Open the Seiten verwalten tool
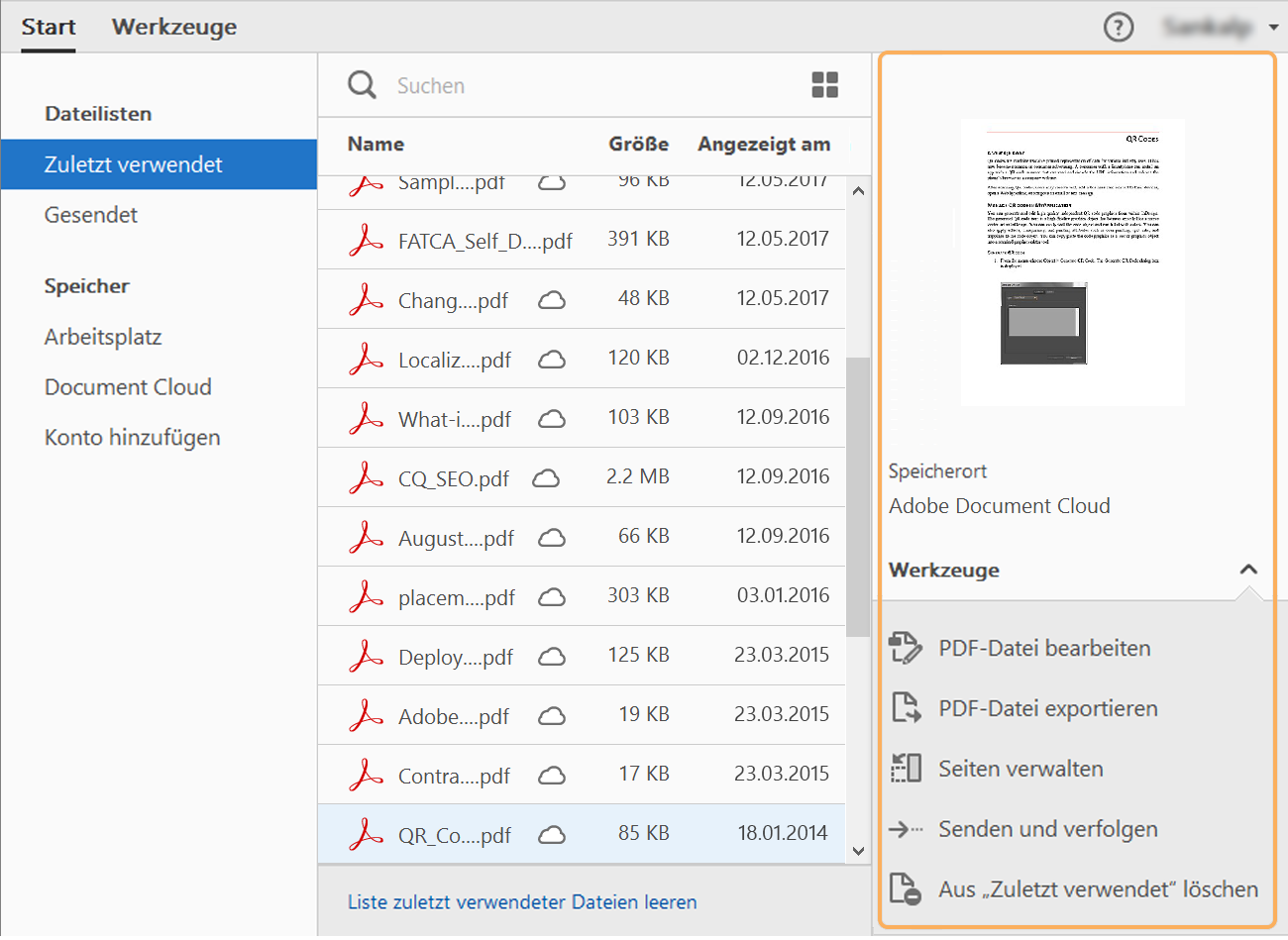Image resolution: width=1288 pixels, height=940 pixels. 1020,769
